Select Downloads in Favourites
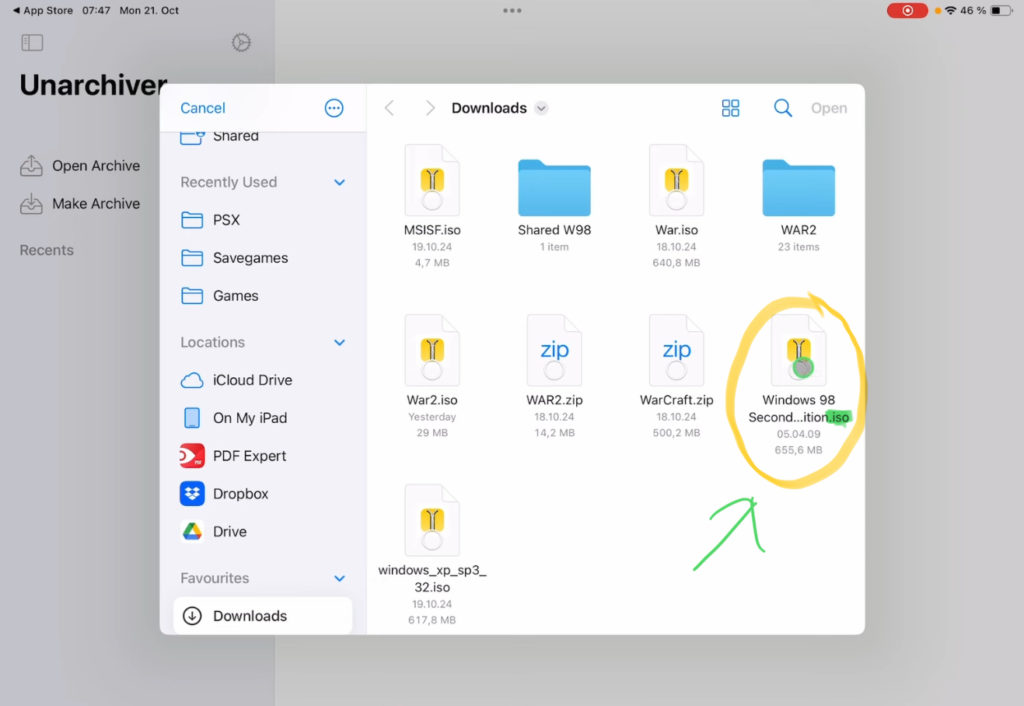The width and height of the screenshot is (1024, 706). coord(263,616)
